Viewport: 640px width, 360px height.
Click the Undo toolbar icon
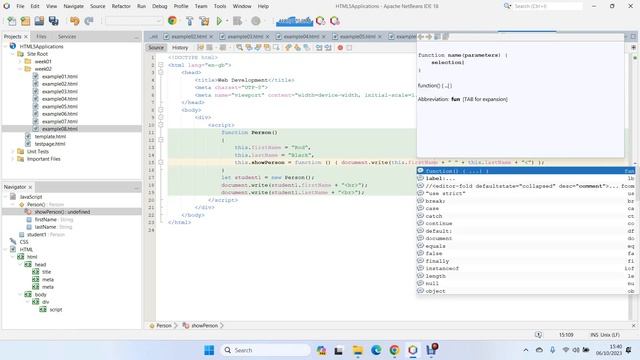(x=74, y=21)
